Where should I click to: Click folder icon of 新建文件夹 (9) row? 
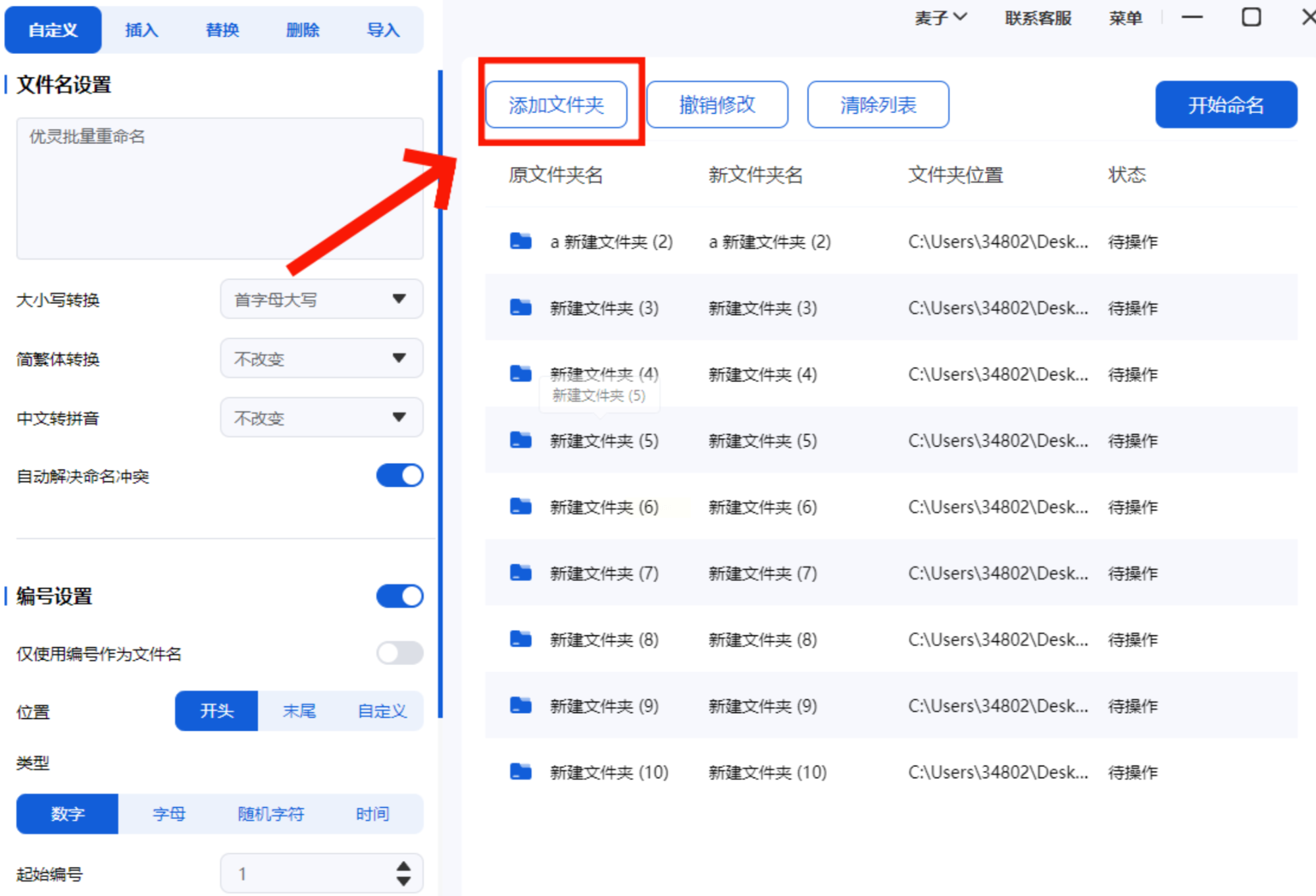[x=520, y=705]
